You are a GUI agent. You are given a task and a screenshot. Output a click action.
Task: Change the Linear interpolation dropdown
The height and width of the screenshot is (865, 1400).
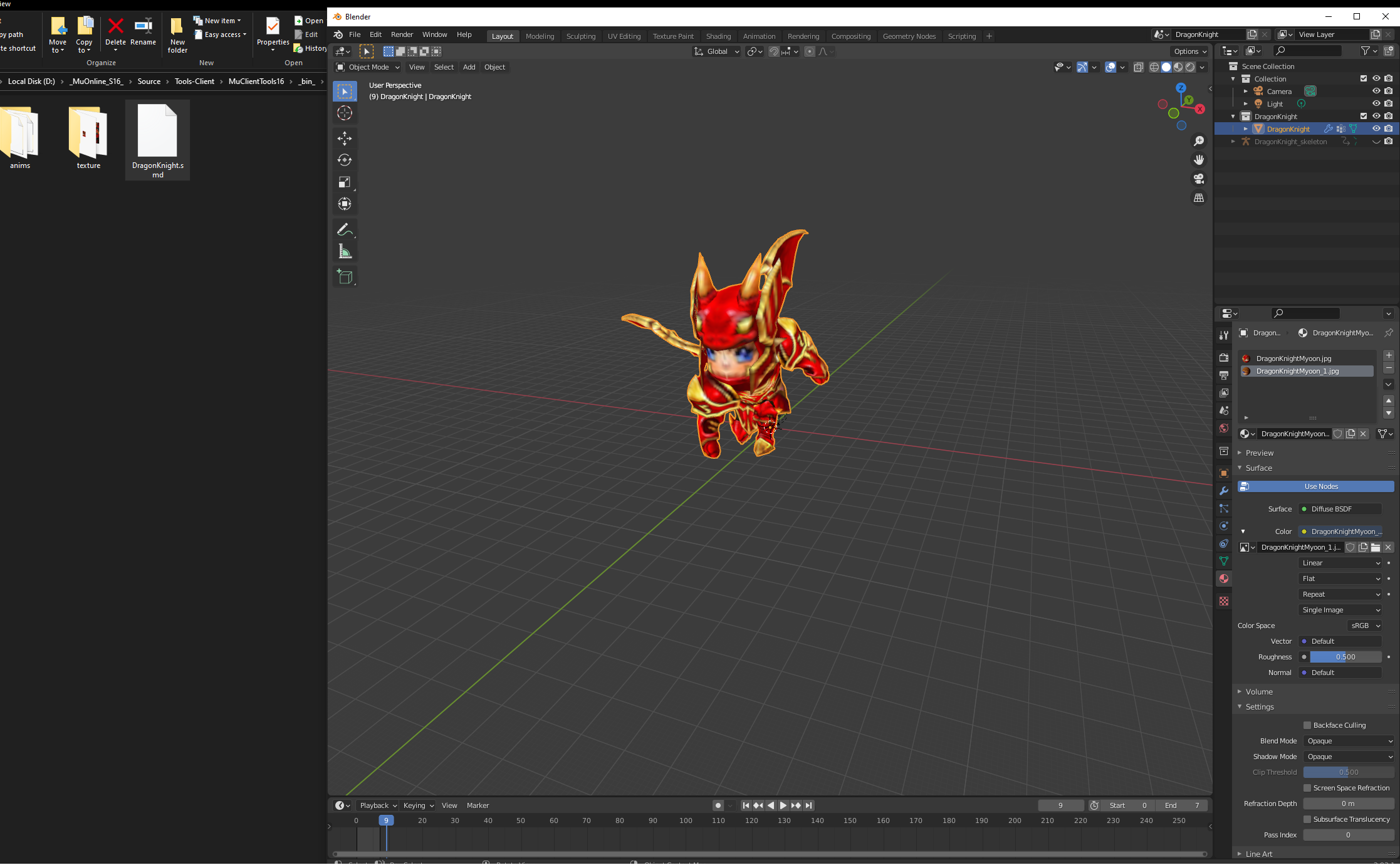1340,564
